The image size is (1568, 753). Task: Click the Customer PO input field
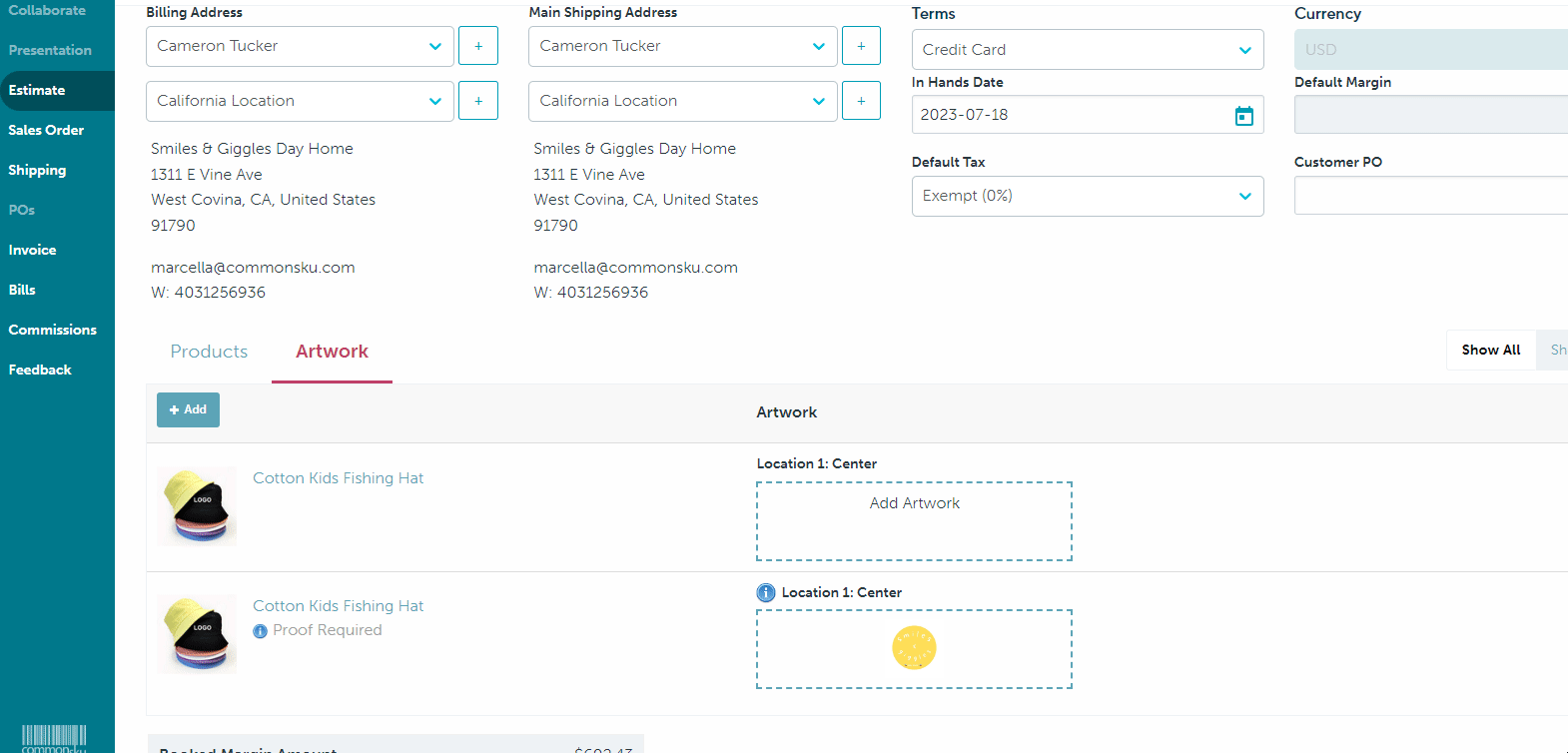click(x=1430, y=196)
